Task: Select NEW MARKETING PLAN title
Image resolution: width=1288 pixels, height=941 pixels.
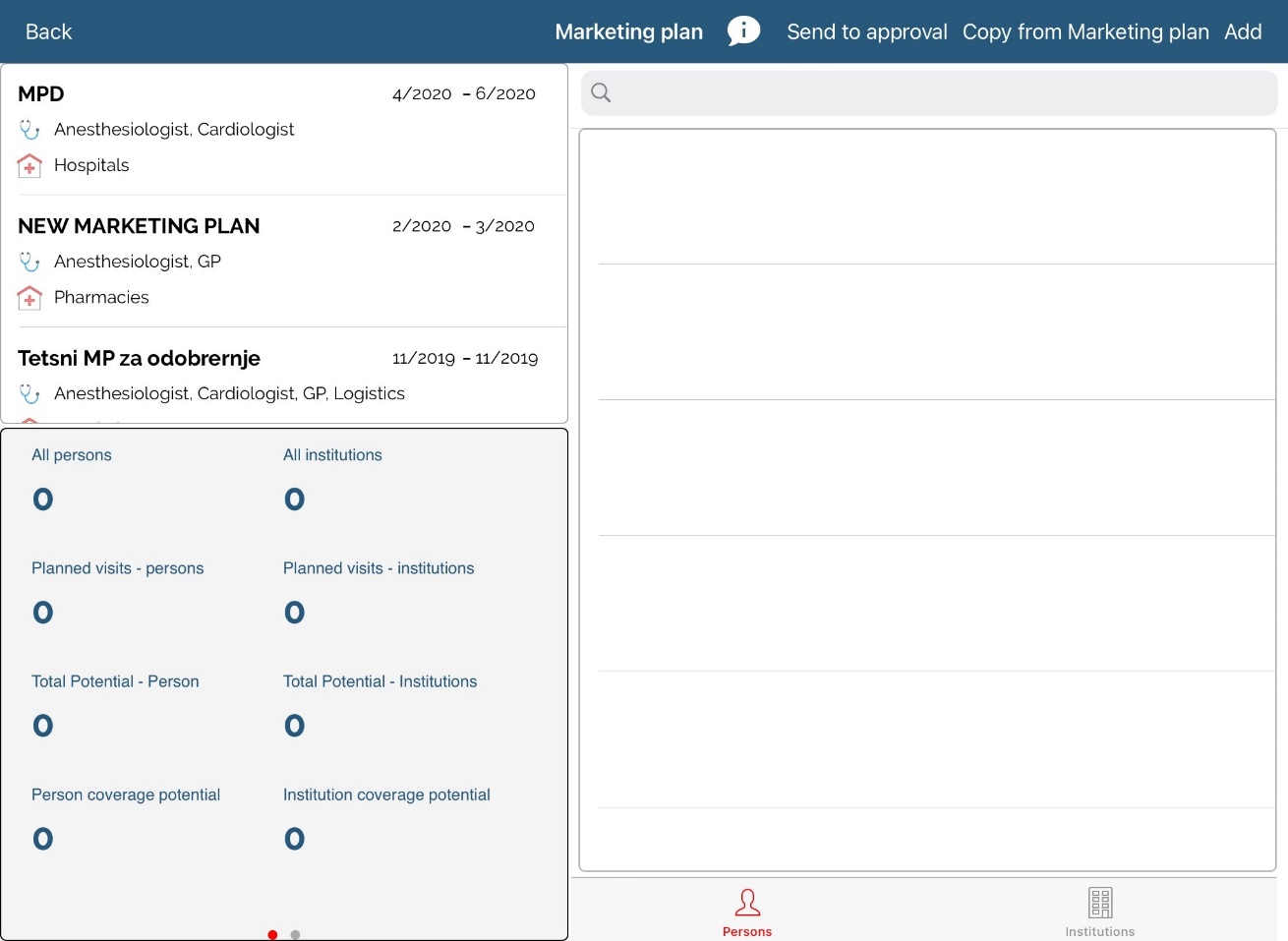Action: point(139,226)
